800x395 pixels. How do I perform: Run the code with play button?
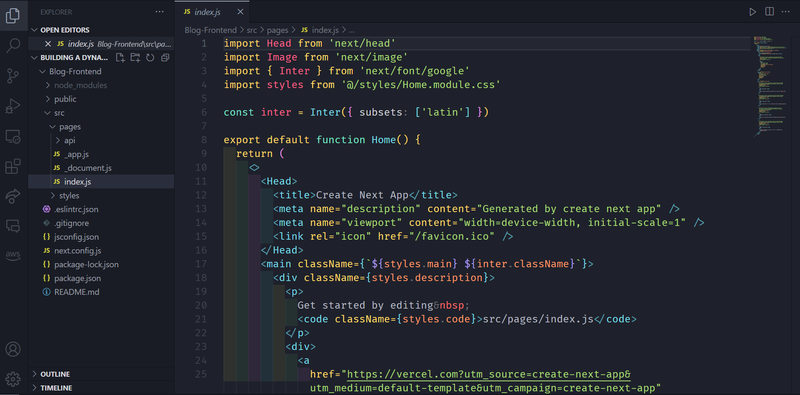[x=753, y=12]
